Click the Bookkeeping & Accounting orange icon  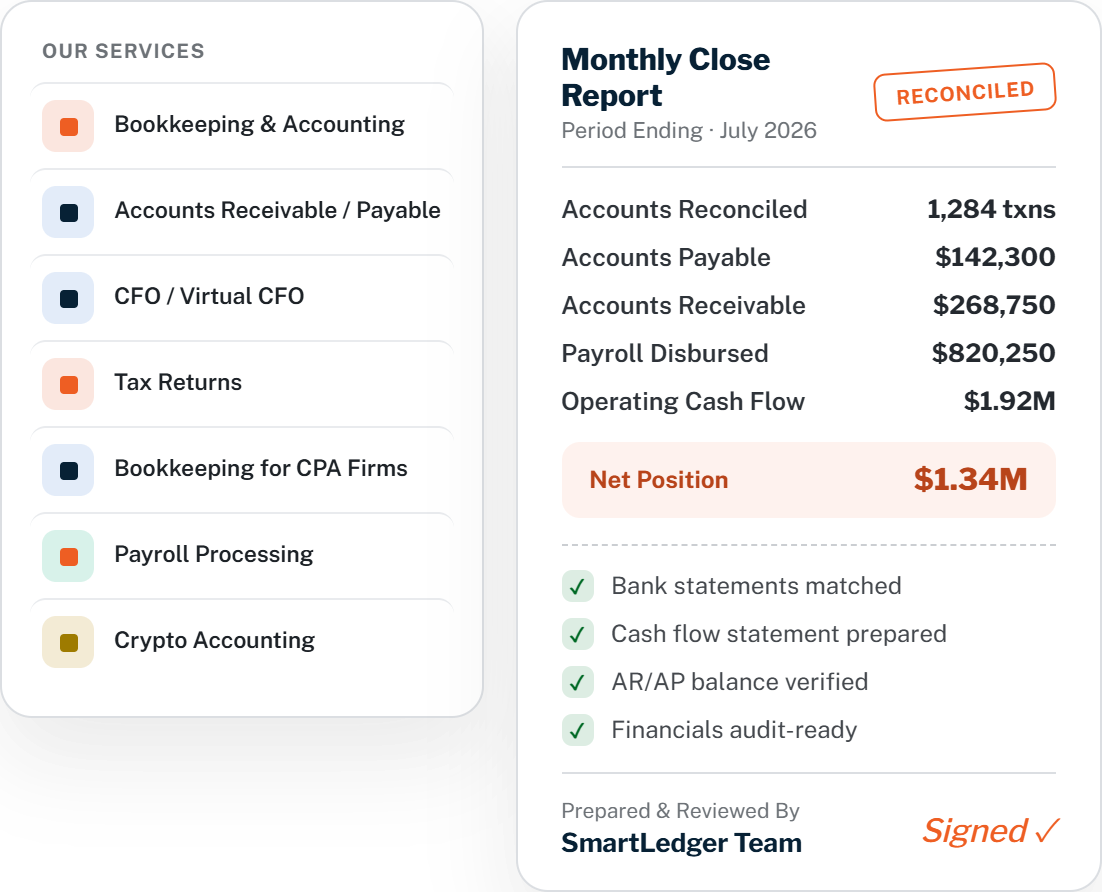[x=68, y=127]
